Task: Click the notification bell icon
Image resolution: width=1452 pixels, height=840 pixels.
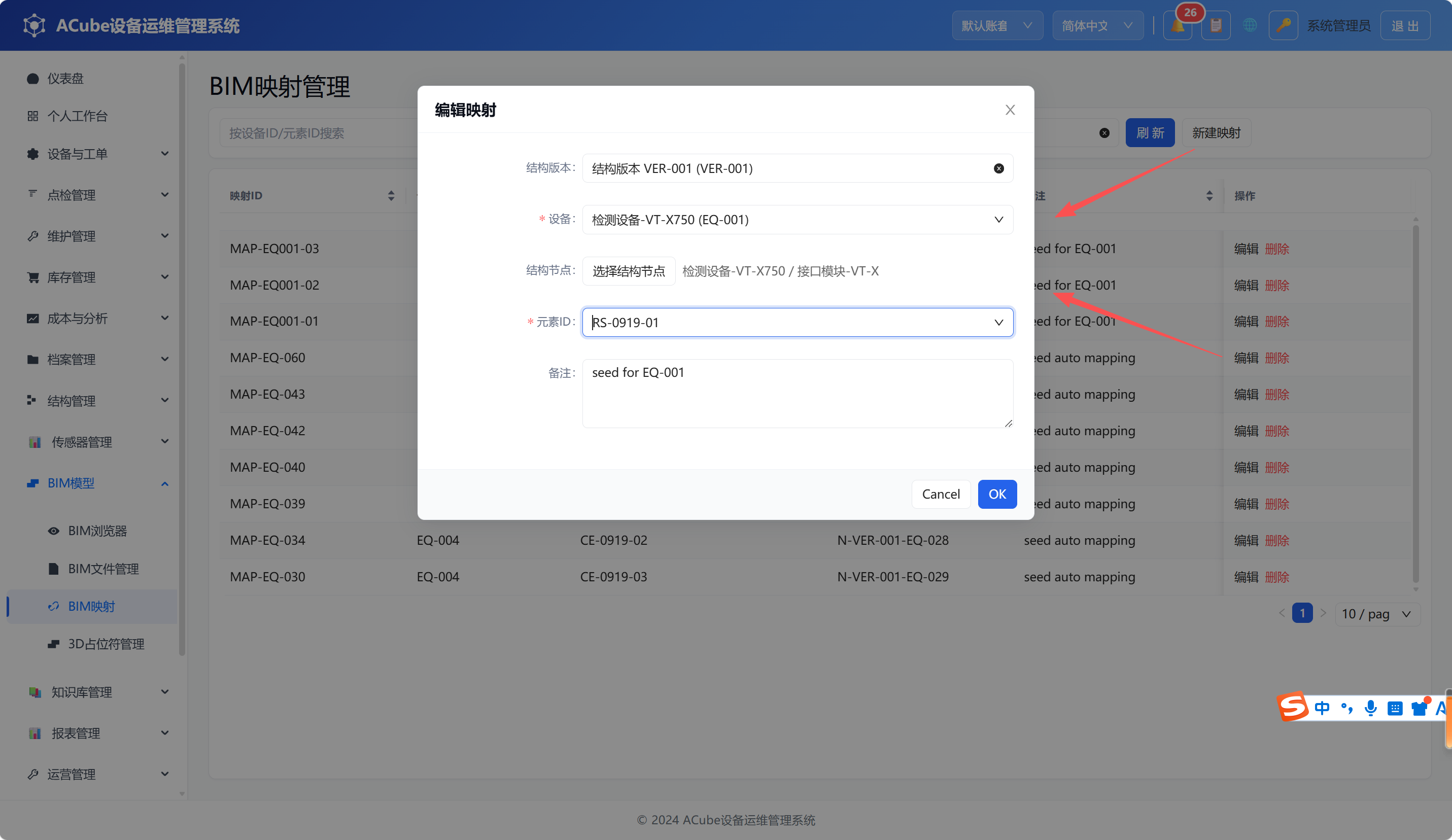Action: pos(1177,26)
